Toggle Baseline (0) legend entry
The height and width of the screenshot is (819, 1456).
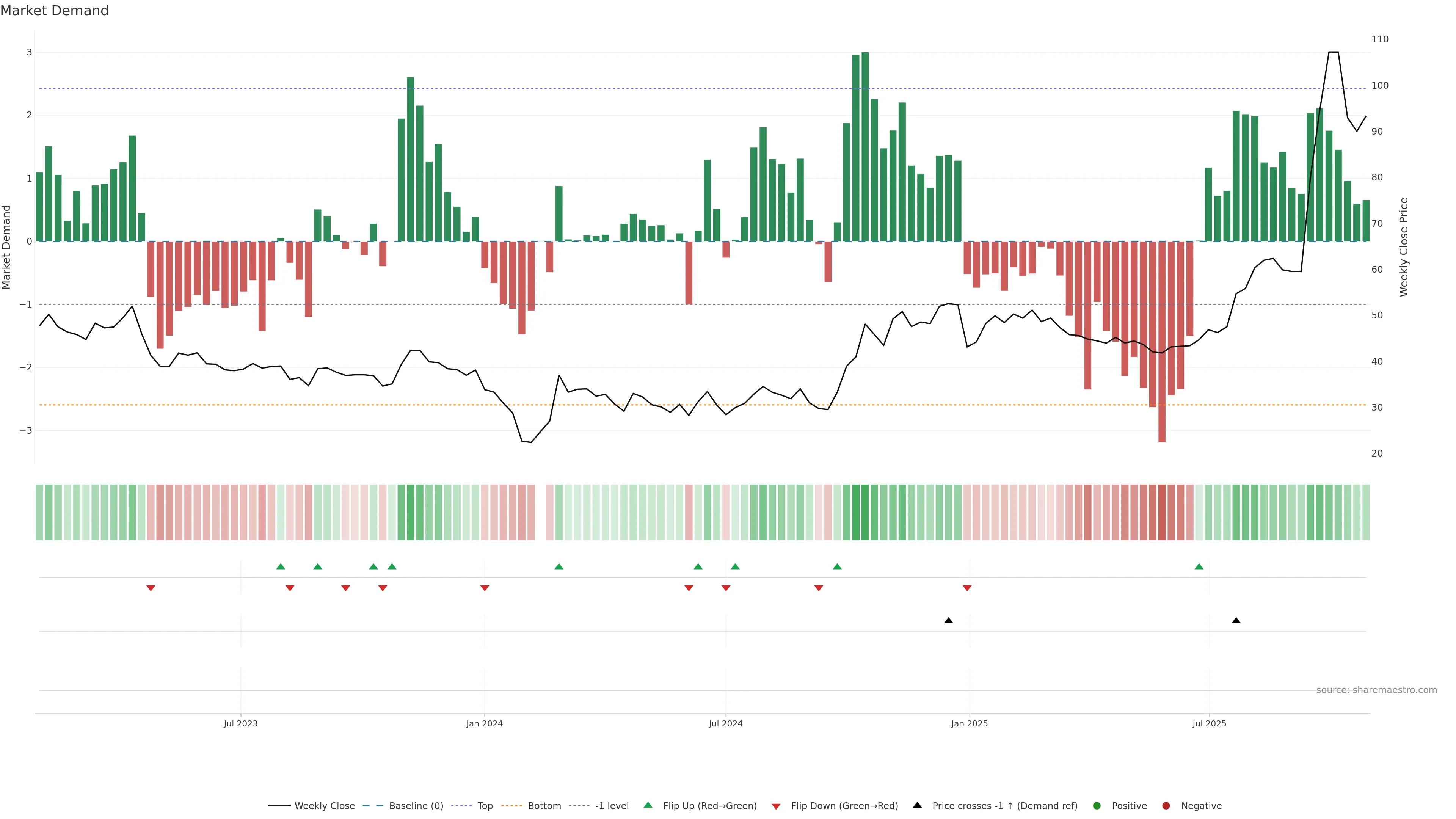[x=416, y=806]
